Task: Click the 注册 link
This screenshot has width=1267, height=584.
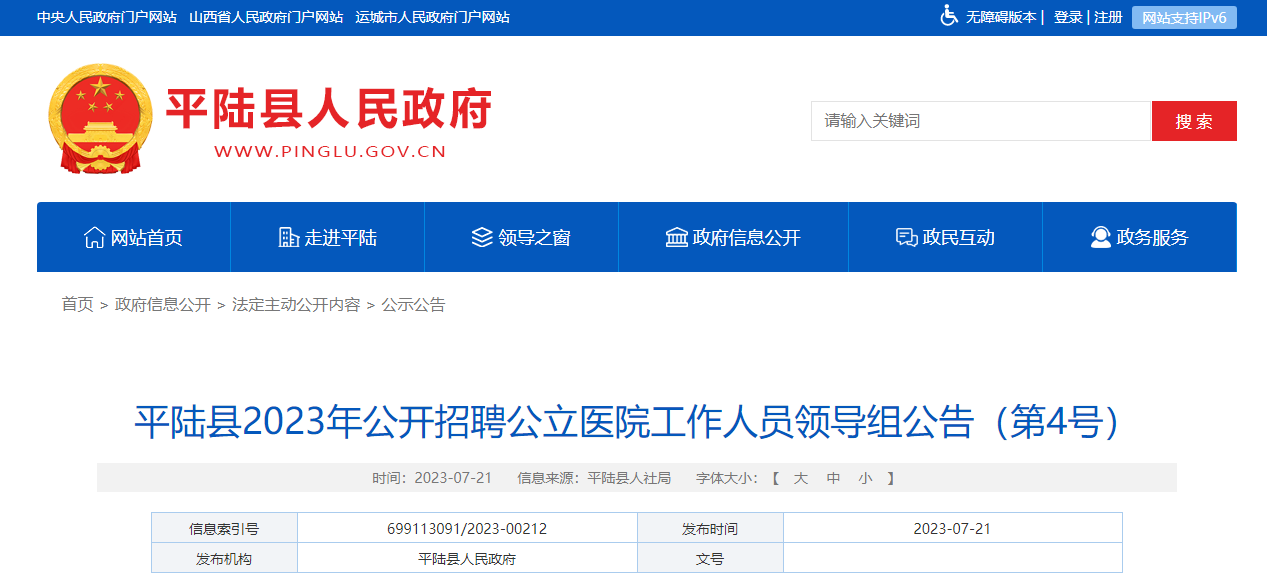Action: click(x=1108, y=17)
